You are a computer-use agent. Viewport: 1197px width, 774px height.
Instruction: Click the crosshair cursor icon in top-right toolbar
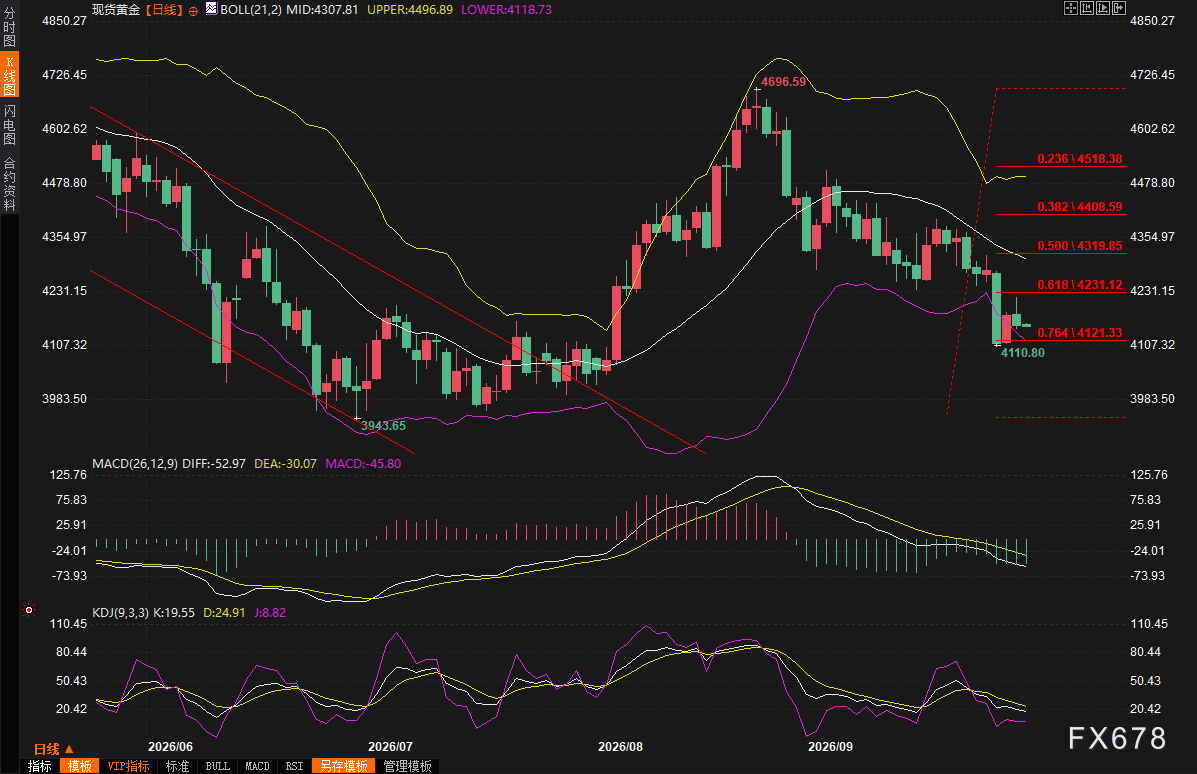tap(1070, 8)
